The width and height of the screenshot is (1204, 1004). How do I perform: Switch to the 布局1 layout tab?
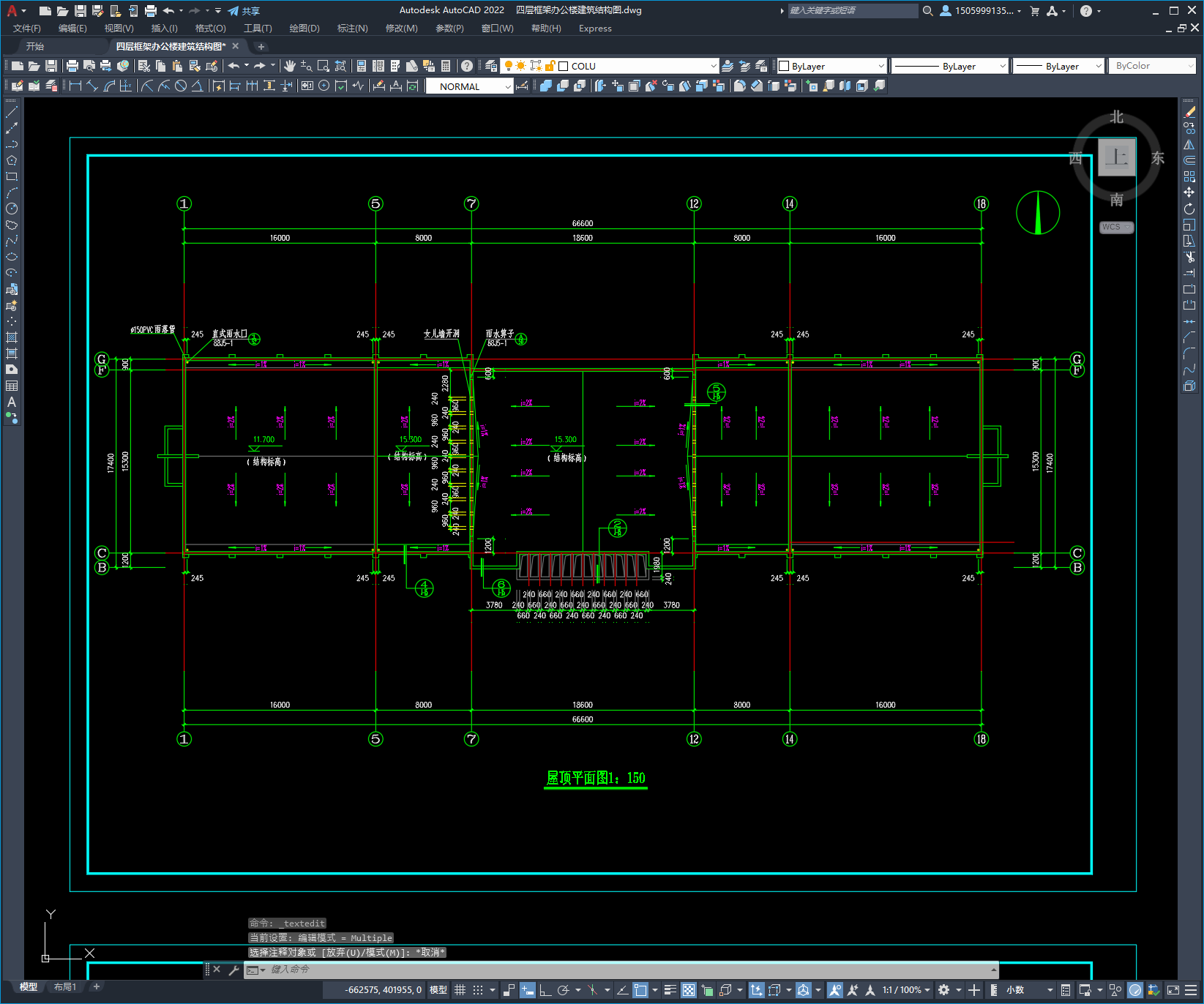65,987
